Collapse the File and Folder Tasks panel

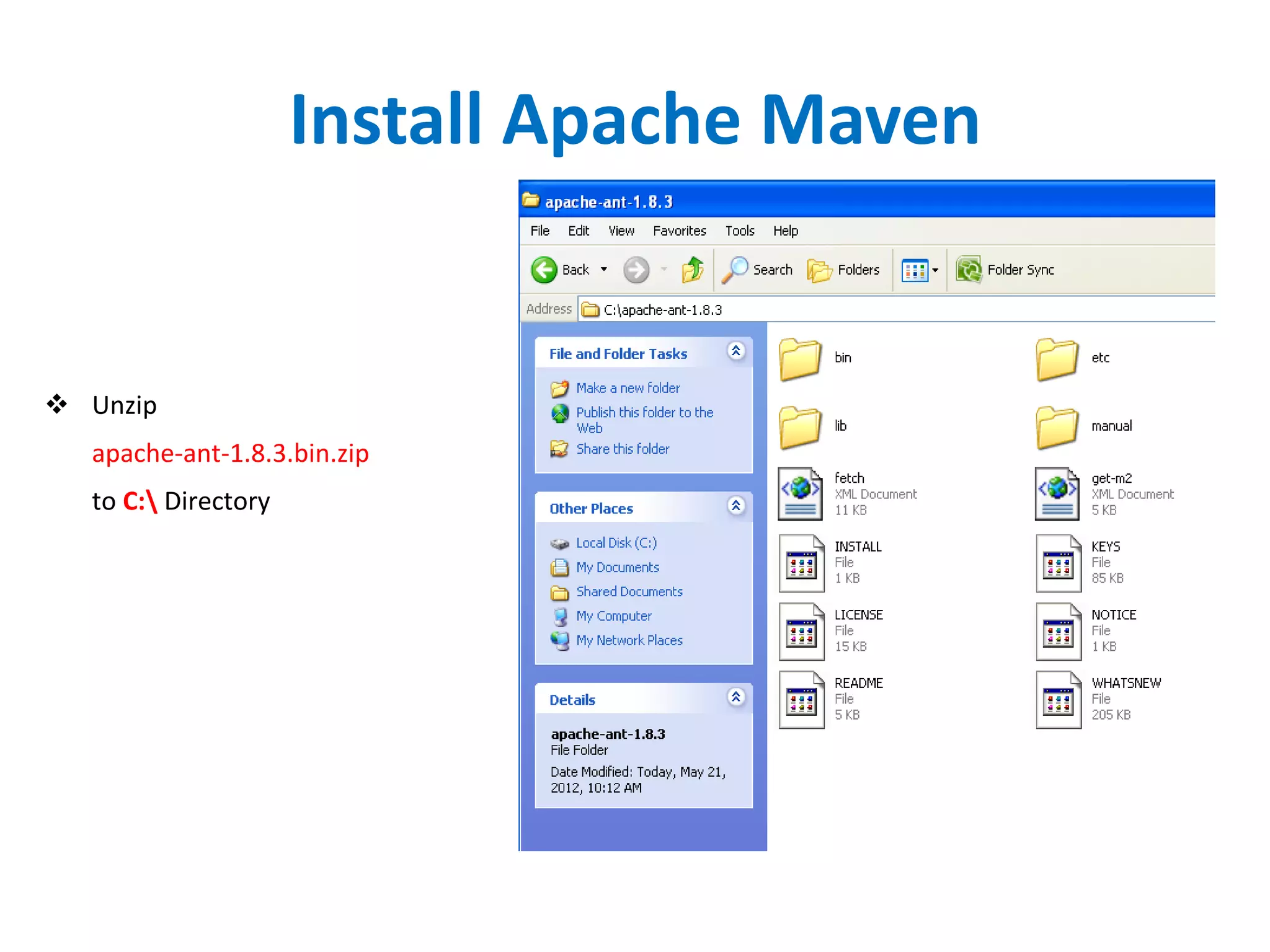pos(735,351)
